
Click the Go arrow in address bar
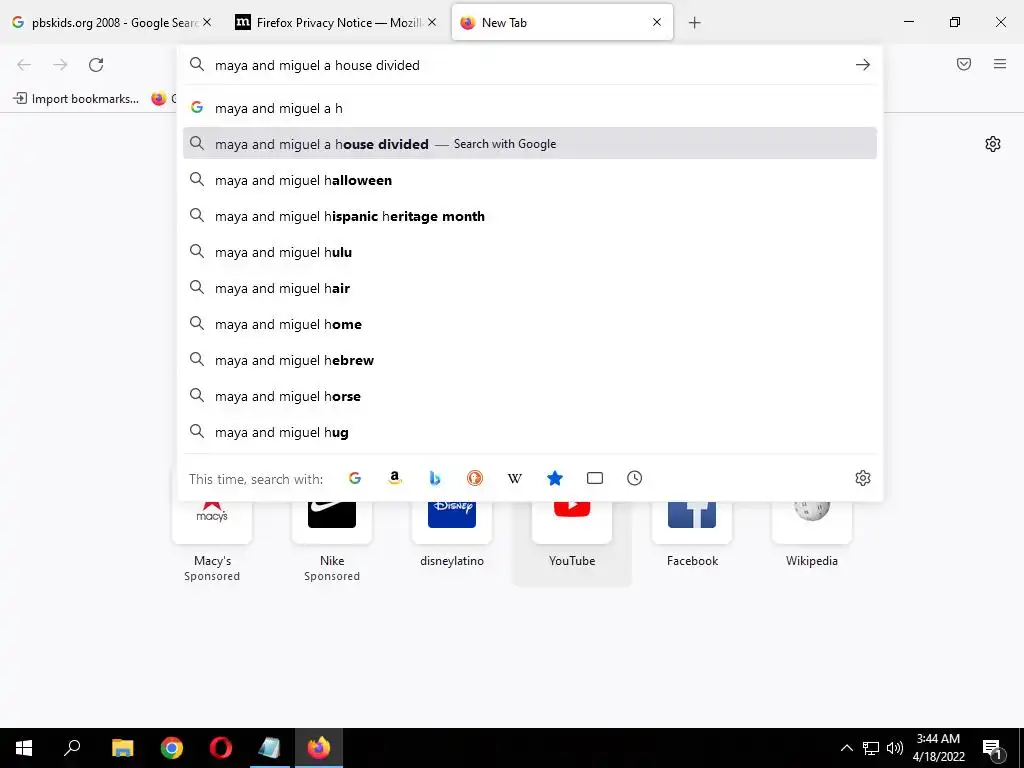pos(863,65)
